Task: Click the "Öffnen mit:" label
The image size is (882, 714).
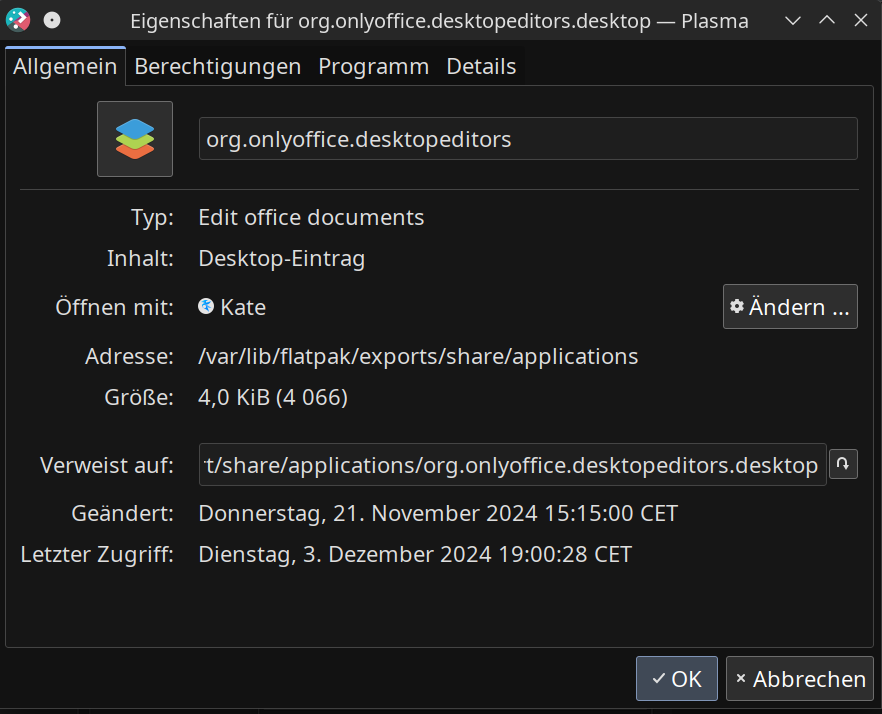Action: (115, 308)
